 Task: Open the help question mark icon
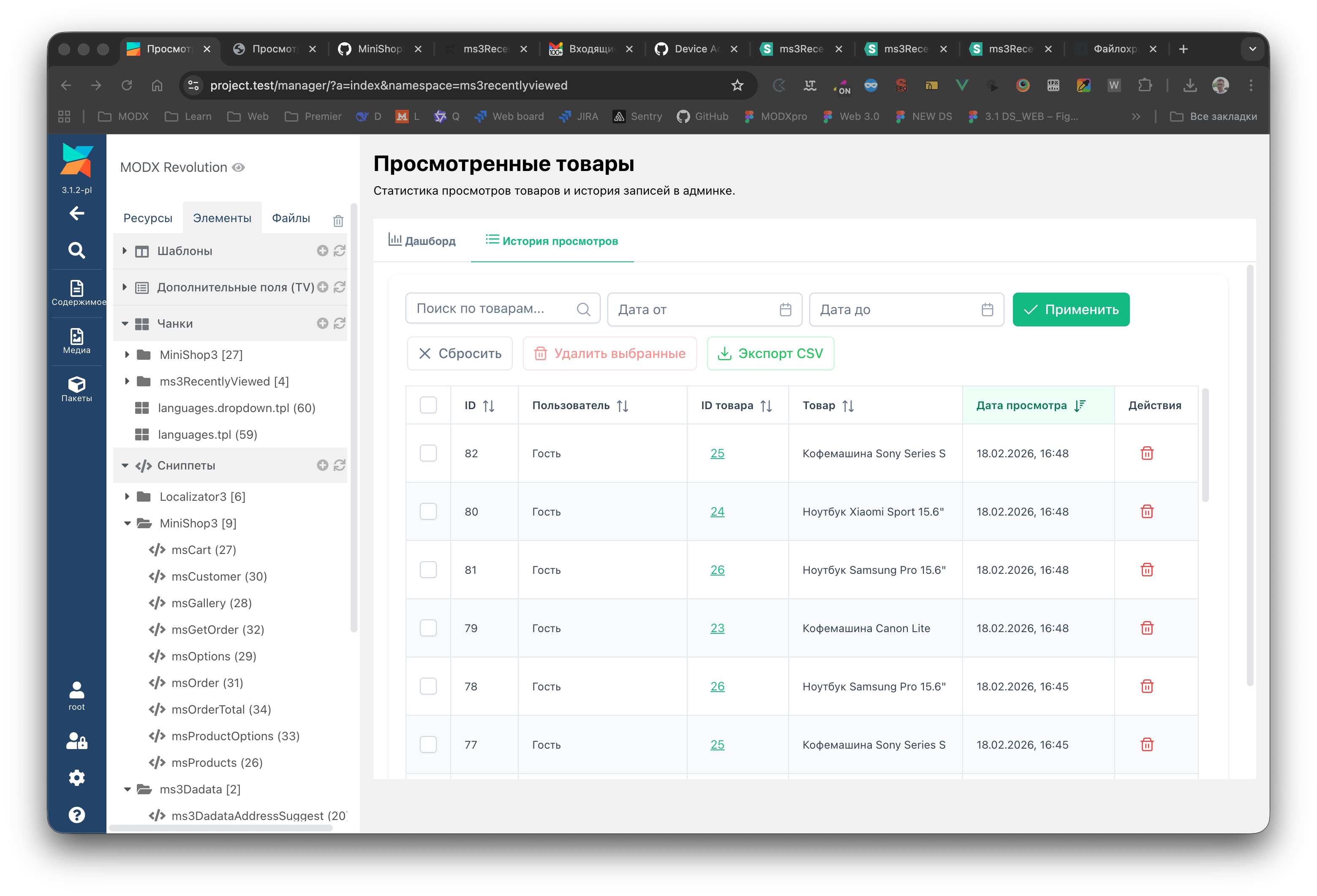click(x=76, y=815)
